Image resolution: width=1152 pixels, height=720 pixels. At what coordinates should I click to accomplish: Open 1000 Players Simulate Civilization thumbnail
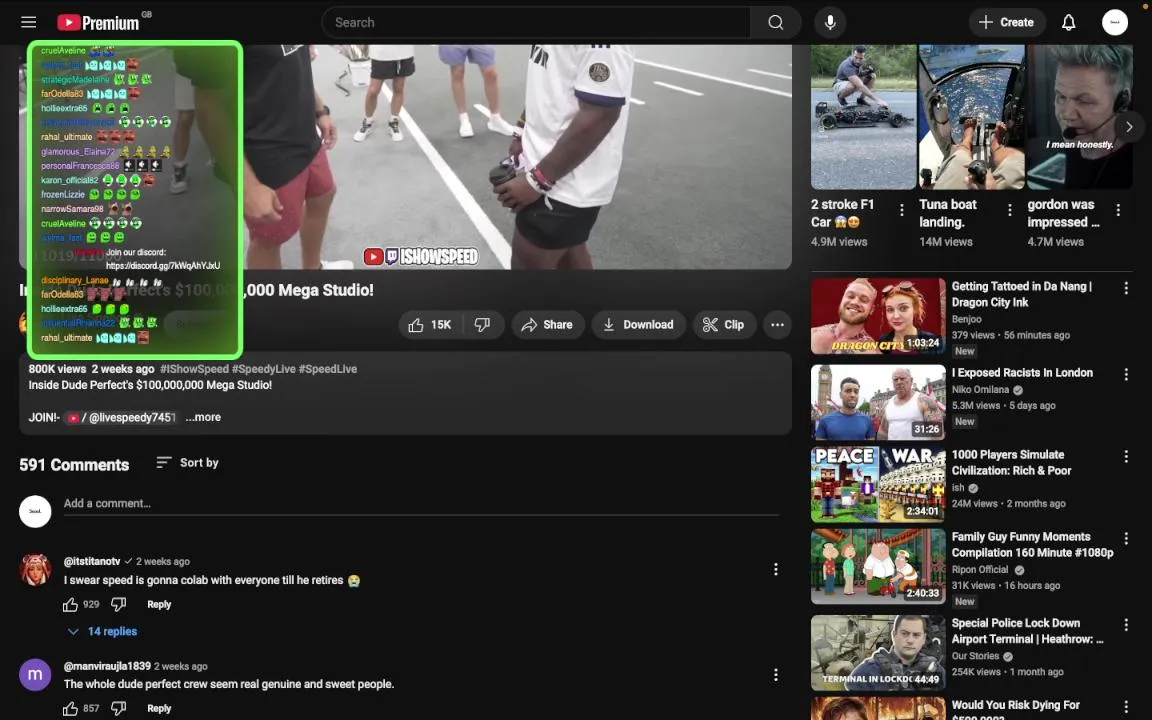point(878,485)
